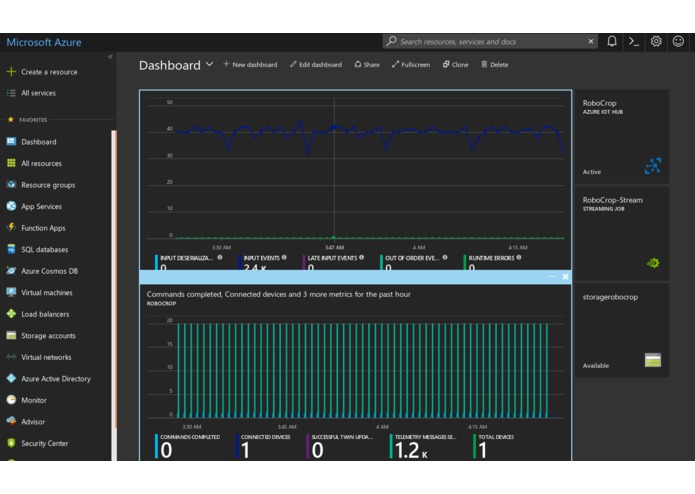This screenshot has width=695, height=494.
Task: Send feedback with smiley icon
Action: [678, 42]
